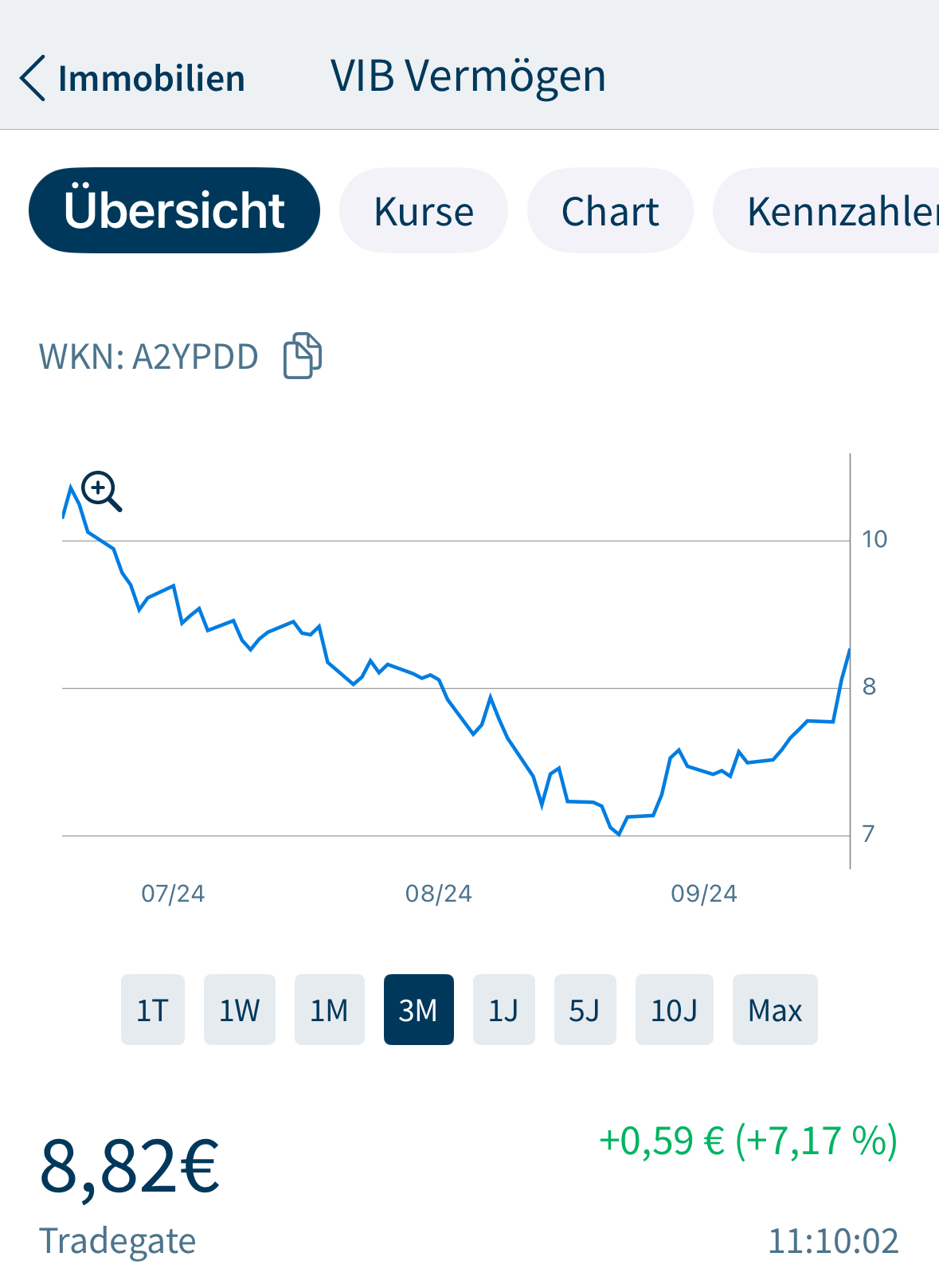Select the 1W time range
The height and width of the screenshot is (1288, 939).
click(240, 1010)
